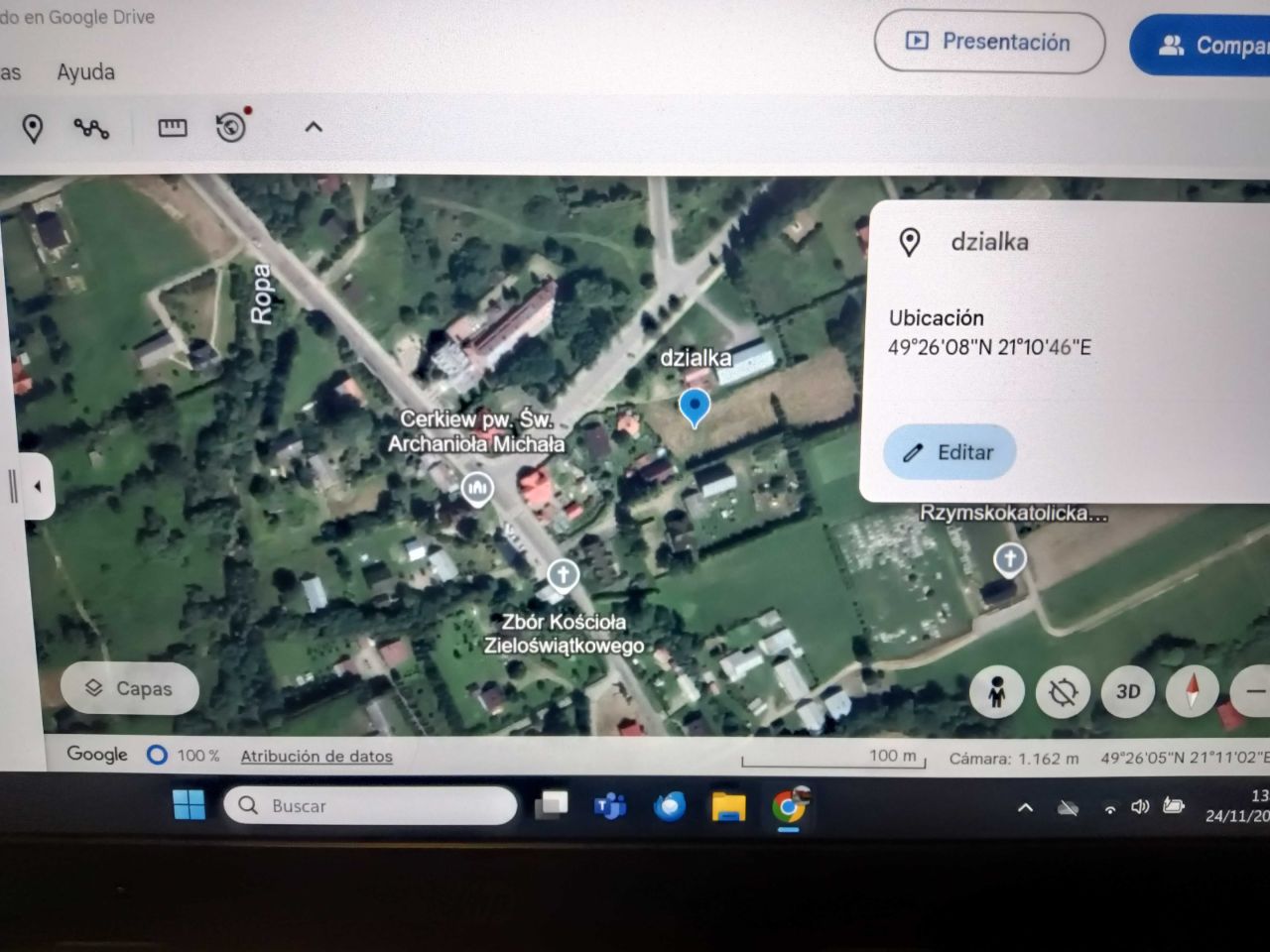Screen dimensions: 1270x952
Task: Click the crossed my-location icon
Action: tap(1062, 691)
